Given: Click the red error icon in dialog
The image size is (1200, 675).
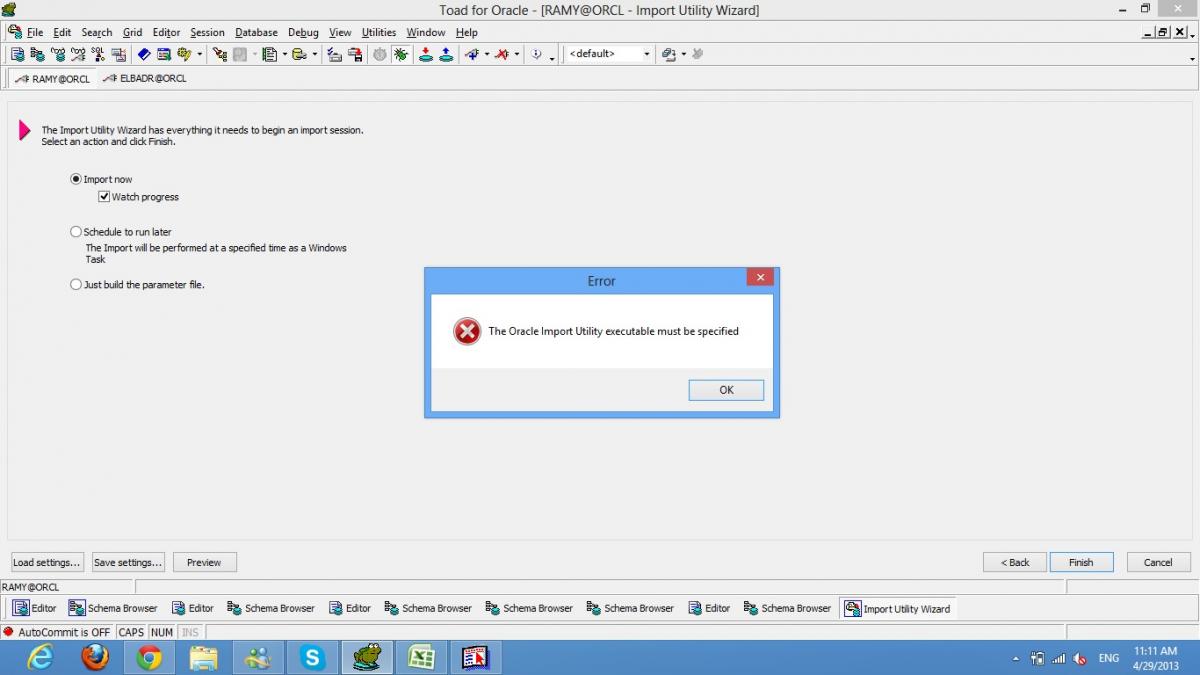Looking at the screenshot, I should pyautogui.click(x=467, y=331).
